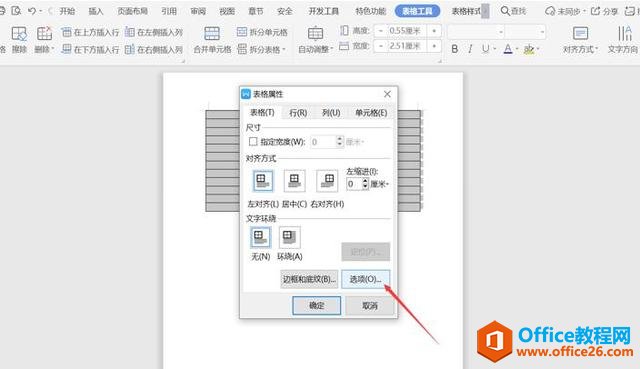Open the font color dropdown arrow
This screenshot has width=640, height=369.
tap(517, 49)
